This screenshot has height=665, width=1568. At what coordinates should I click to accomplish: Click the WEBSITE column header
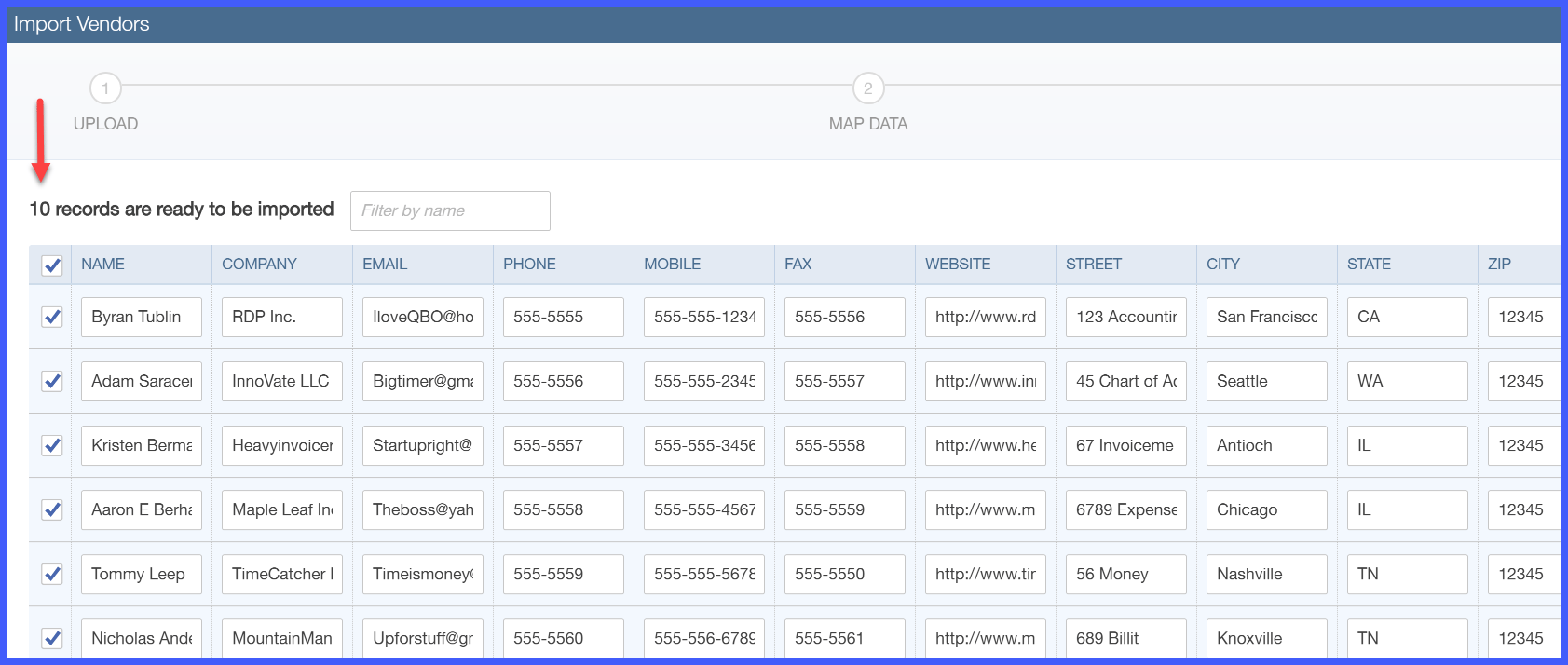958,264
